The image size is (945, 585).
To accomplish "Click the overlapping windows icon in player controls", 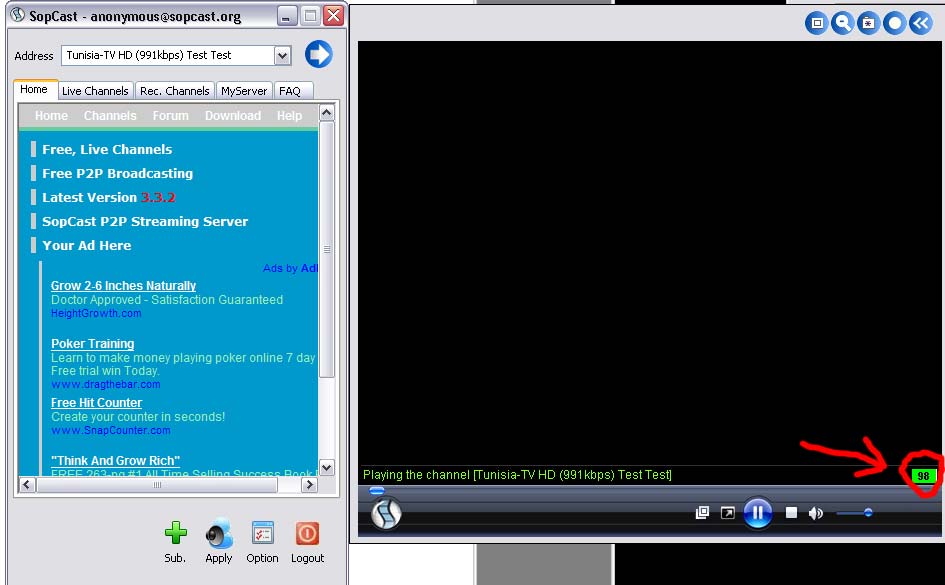I will 702,513.
